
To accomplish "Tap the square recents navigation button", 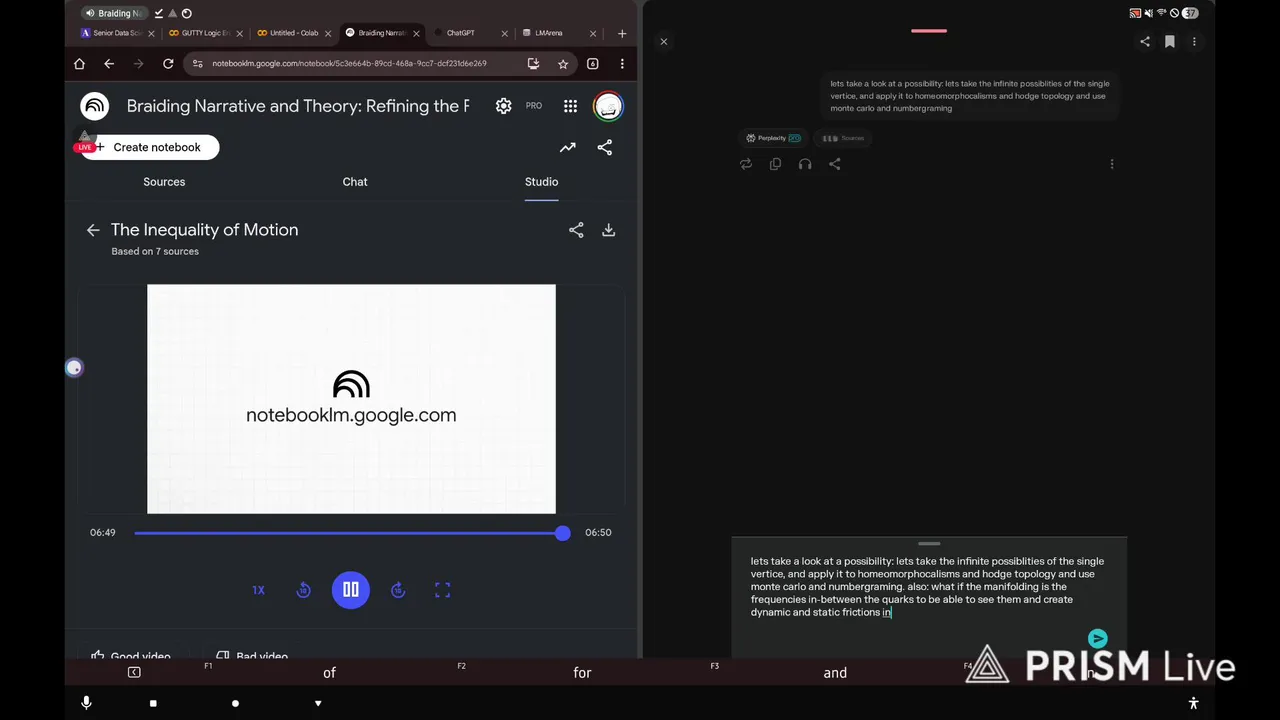I will coord(153,703).
